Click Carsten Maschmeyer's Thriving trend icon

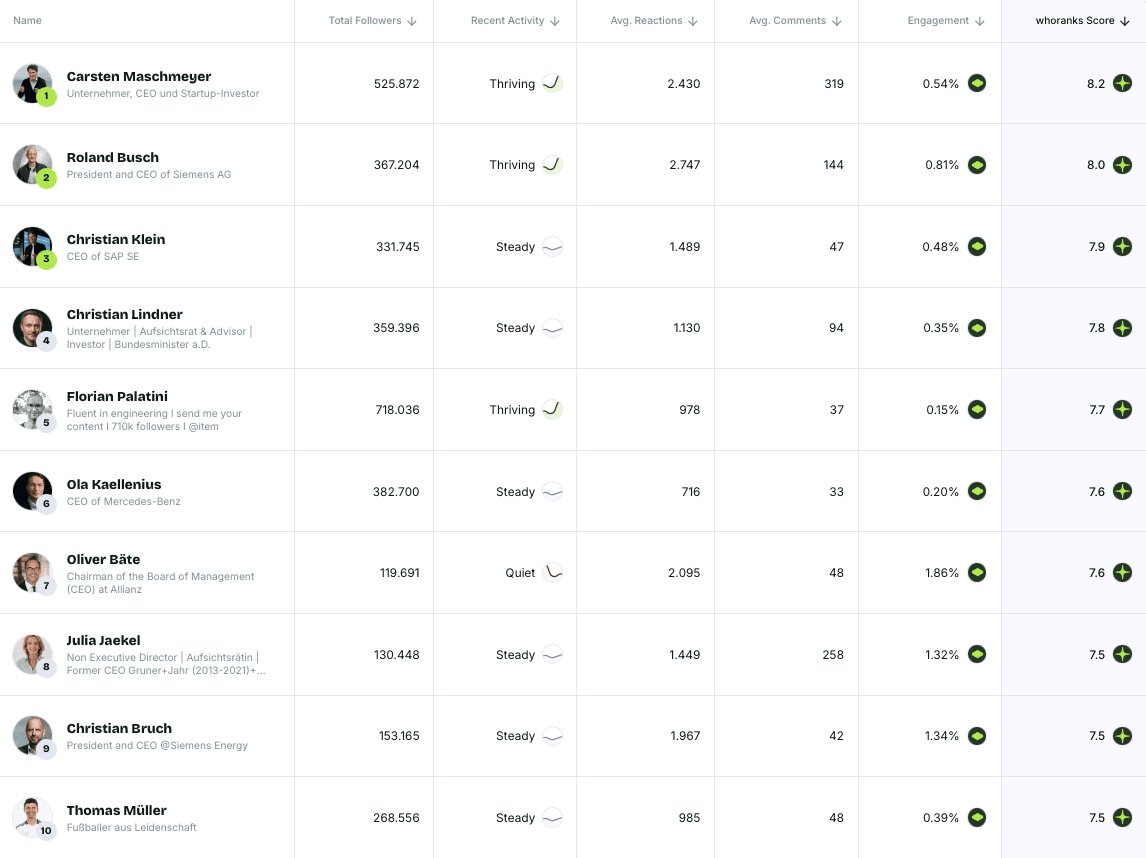tap(553, 83)
